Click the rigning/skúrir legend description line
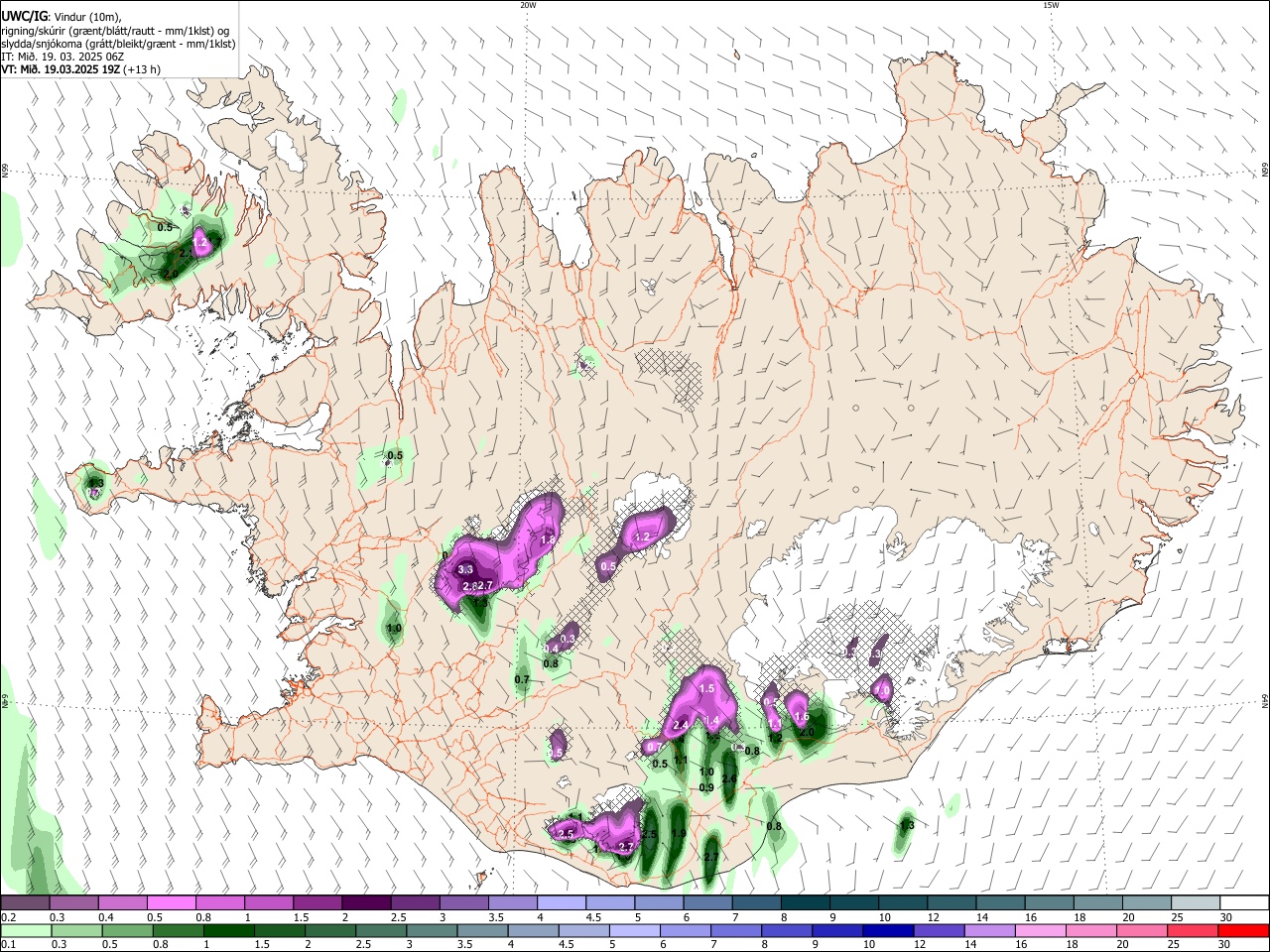The image size is (1270, 952). click(x=115, y=31)
